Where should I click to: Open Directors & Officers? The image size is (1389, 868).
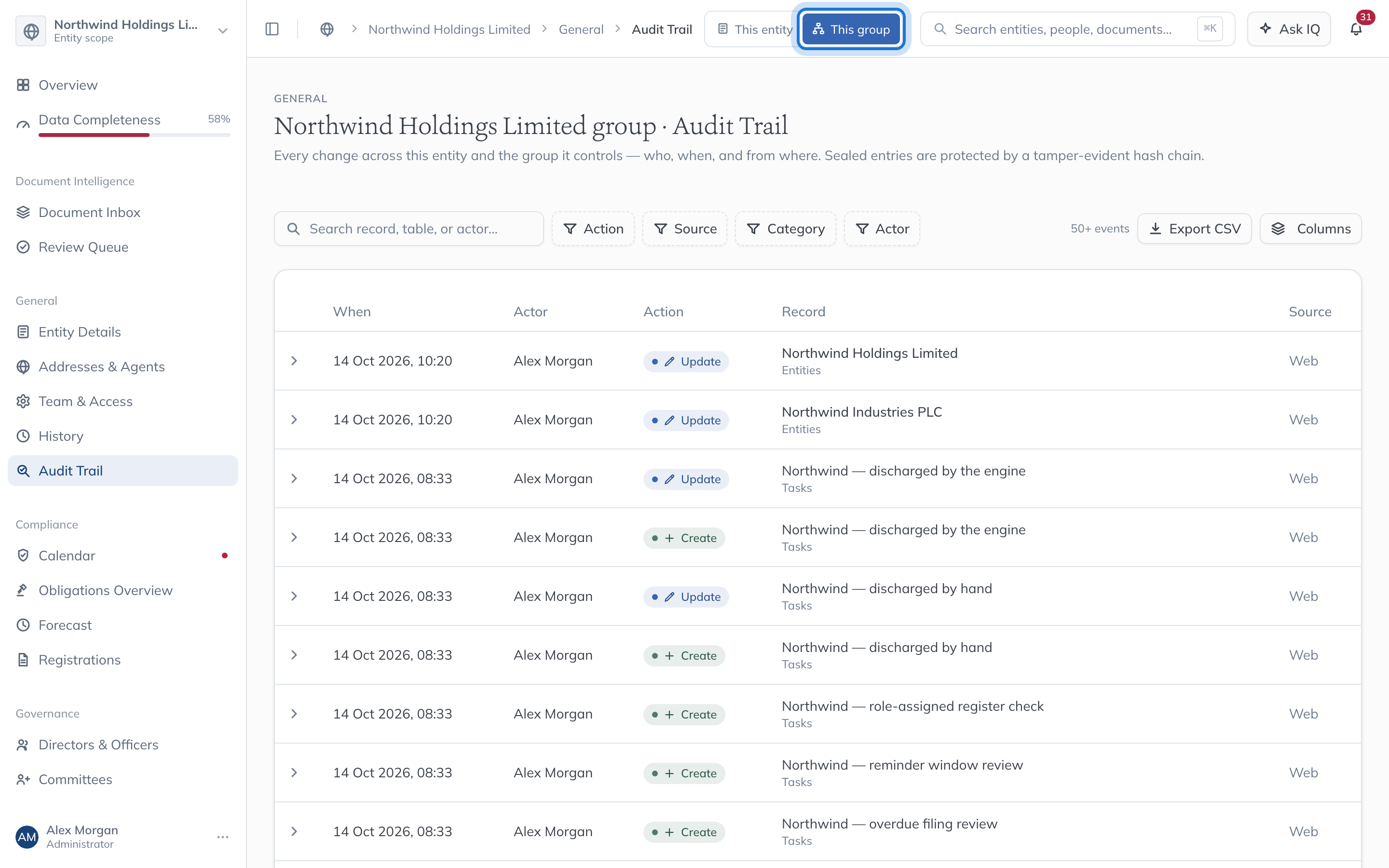(123, 745)
